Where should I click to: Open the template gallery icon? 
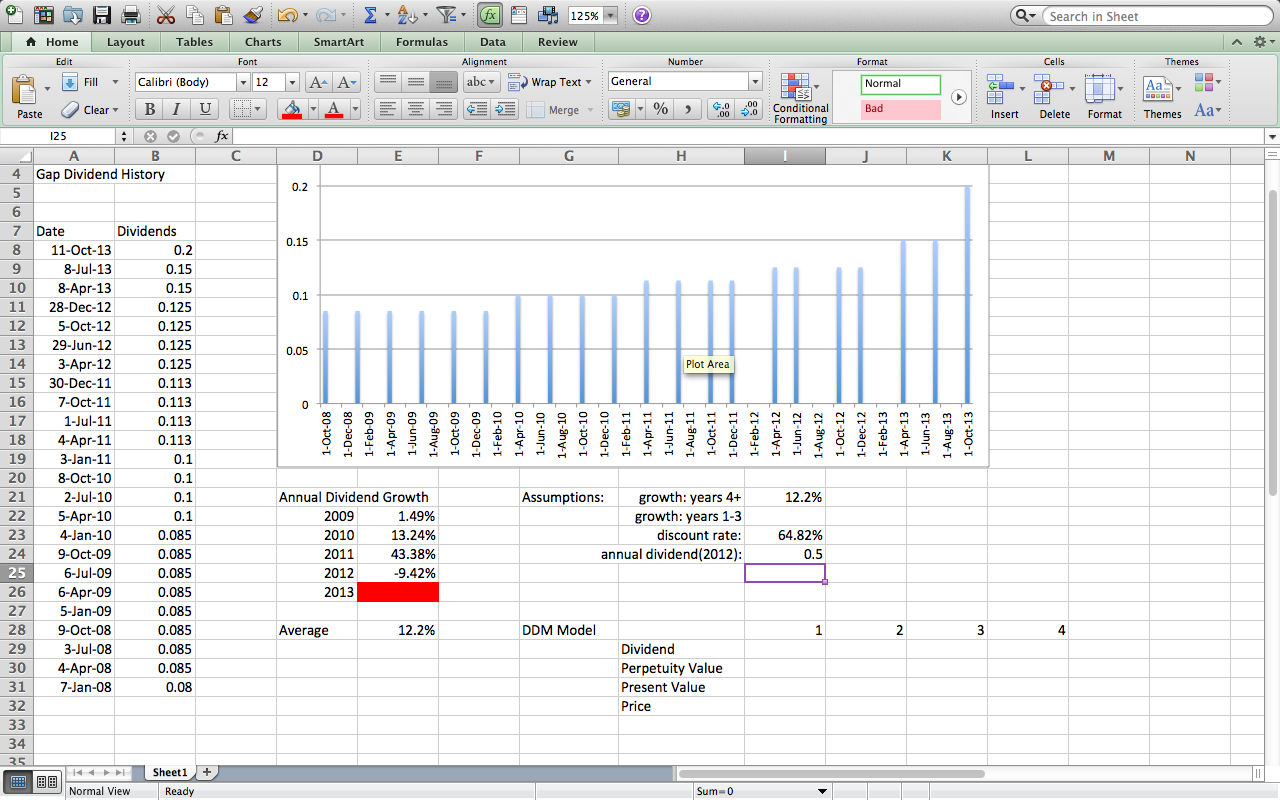(x=44, y=15)
